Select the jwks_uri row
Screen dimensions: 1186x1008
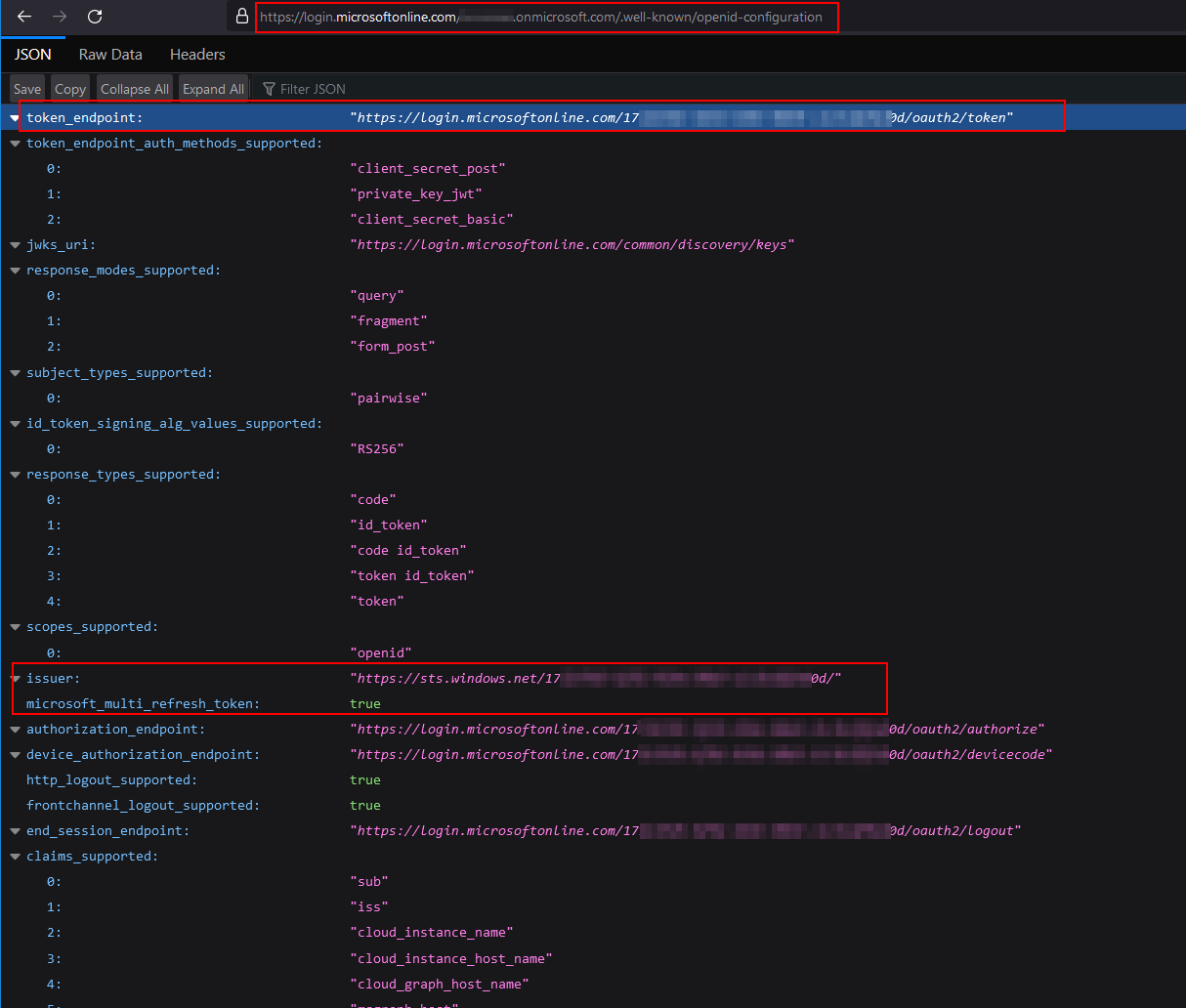coord(61,245)
